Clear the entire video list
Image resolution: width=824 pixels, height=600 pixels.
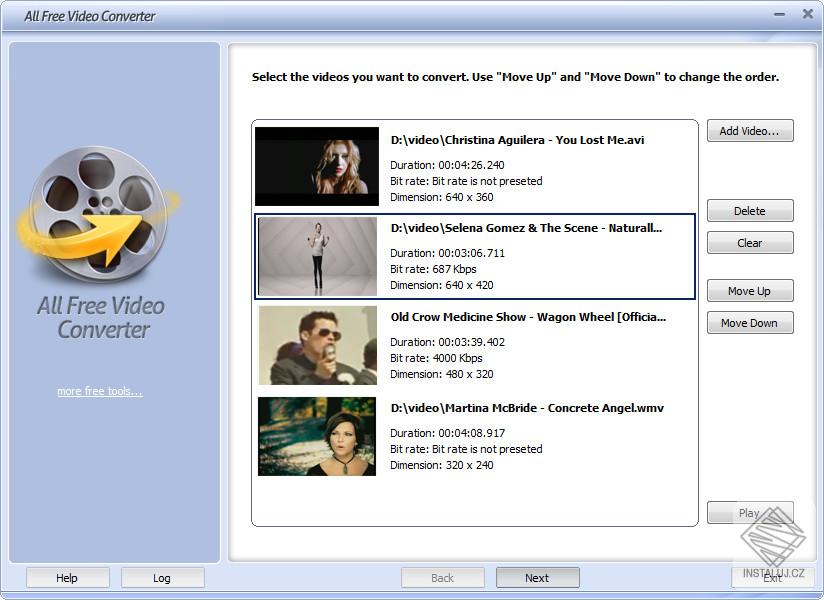click(750, 242)
